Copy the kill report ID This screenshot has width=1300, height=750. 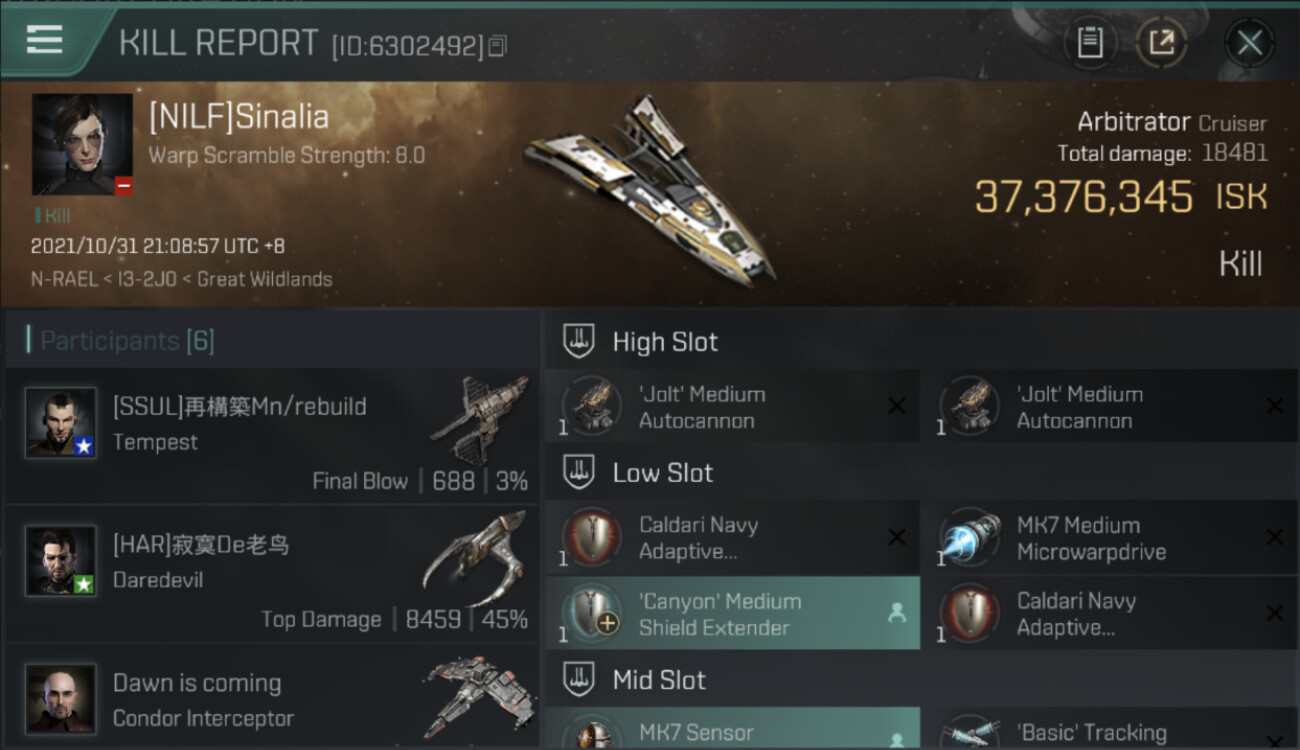(498, 46)
